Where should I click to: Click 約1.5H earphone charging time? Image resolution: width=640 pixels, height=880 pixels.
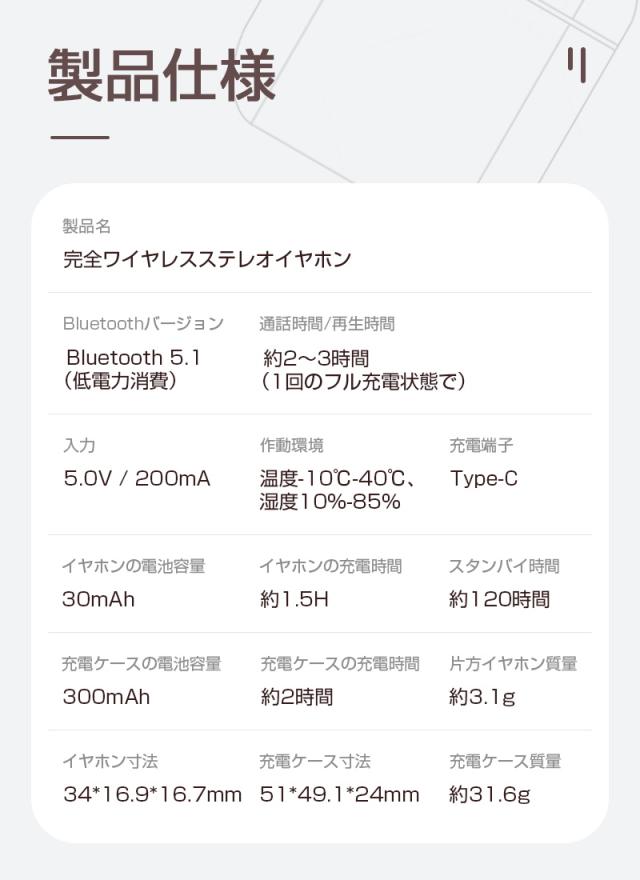click(294, 600)
